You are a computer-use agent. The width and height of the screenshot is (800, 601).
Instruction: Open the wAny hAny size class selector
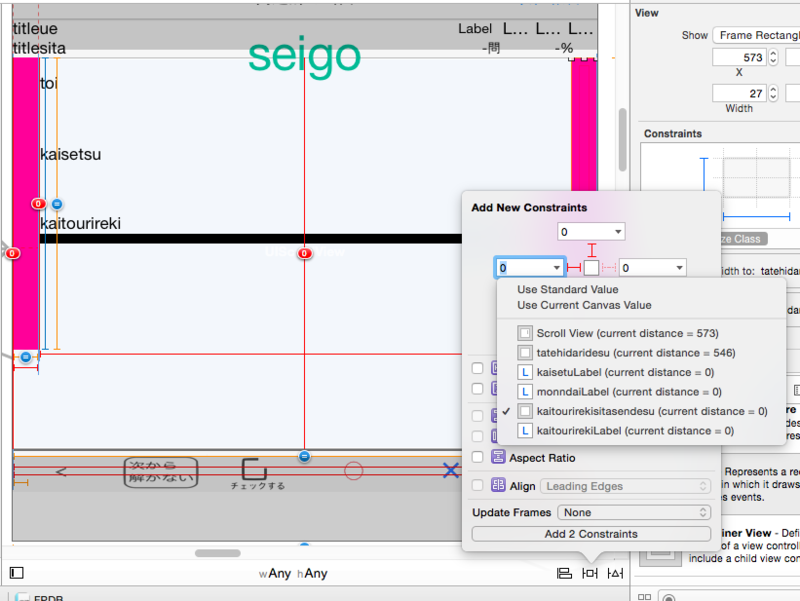coord(293,573)
